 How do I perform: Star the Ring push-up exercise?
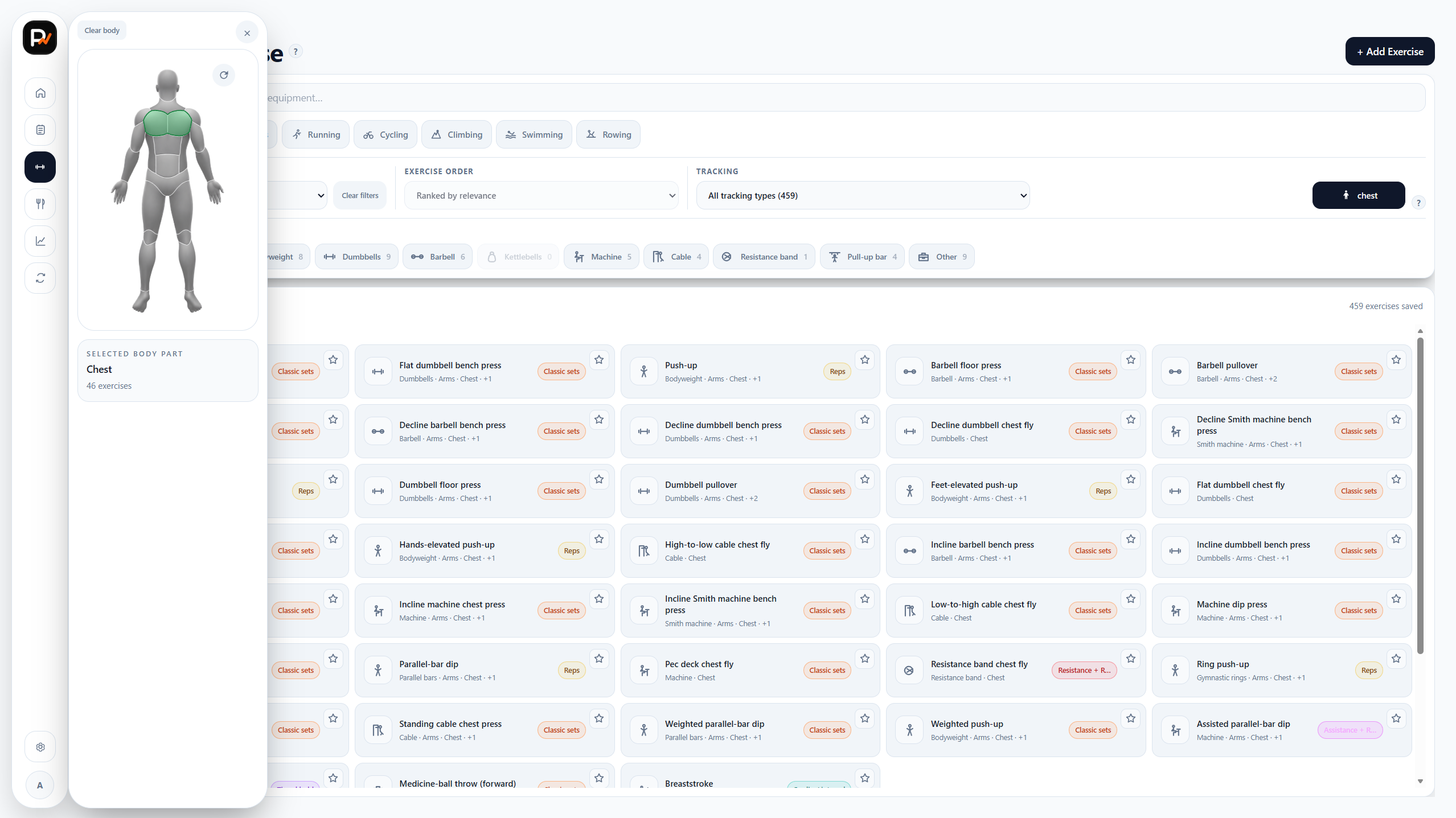point(1396,659)
